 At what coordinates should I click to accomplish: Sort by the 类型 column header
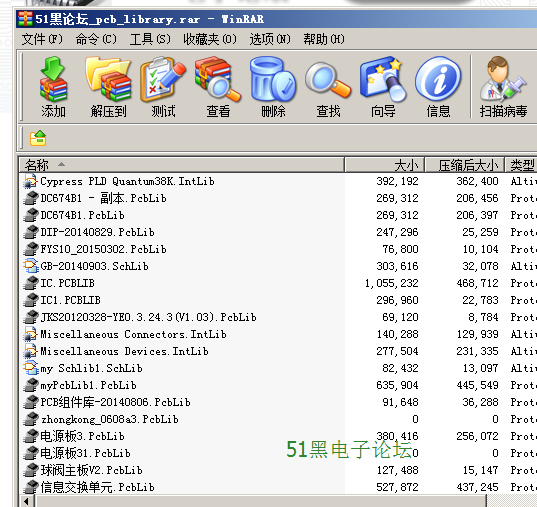click(521, 165)
